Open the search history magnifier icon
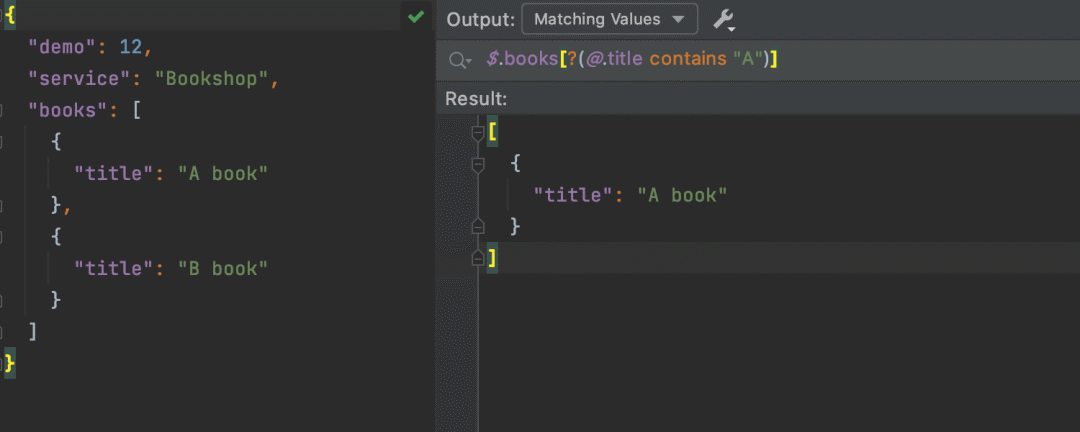This screenshot has height=432, width=1080. tap(459, 61)
